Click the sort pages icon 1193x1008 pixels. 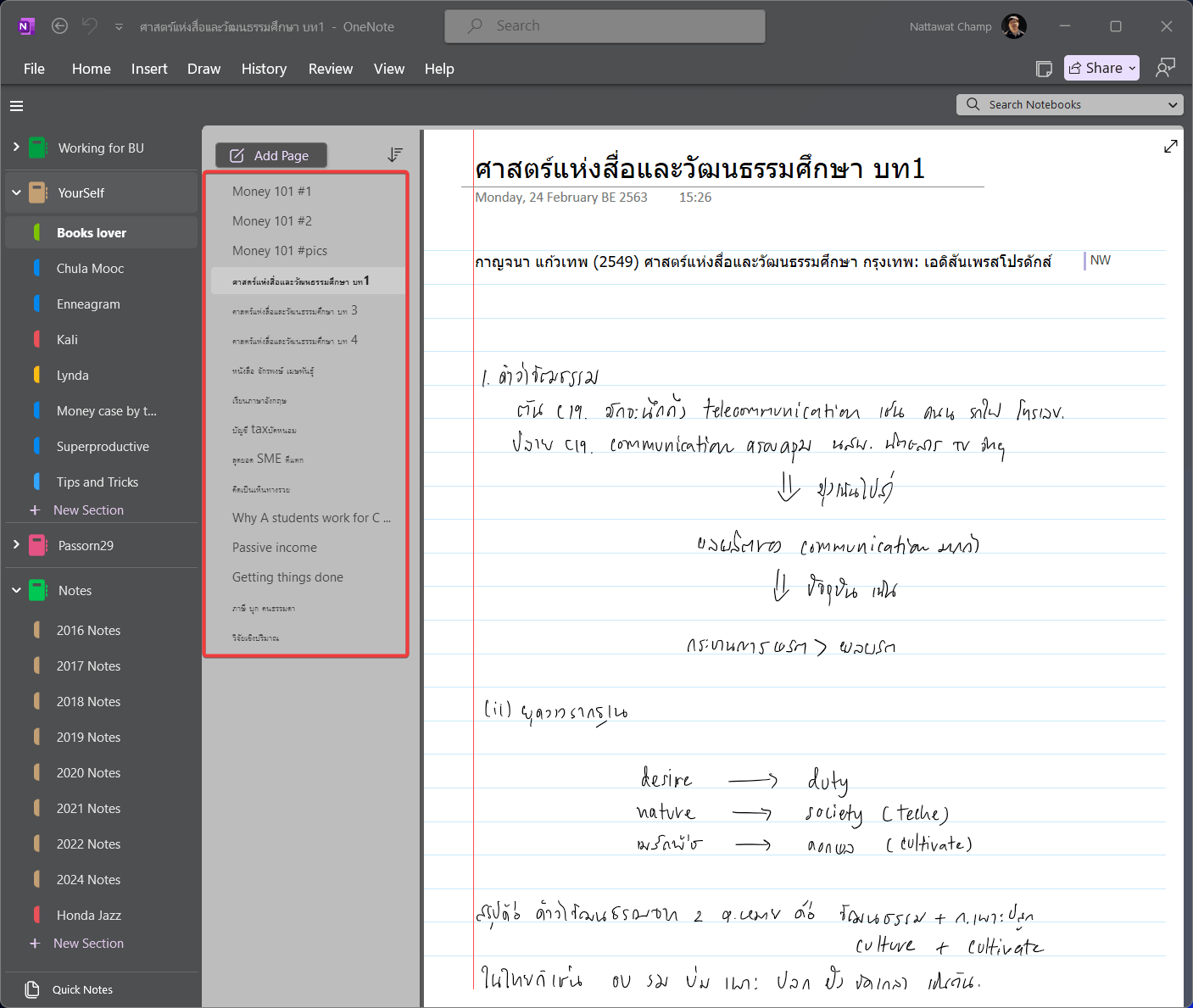pos(395,154)
